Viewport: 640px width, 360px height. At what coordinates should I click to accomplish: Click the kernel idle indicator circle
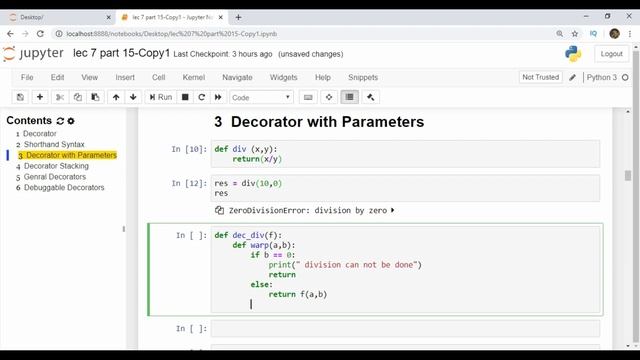625,78
